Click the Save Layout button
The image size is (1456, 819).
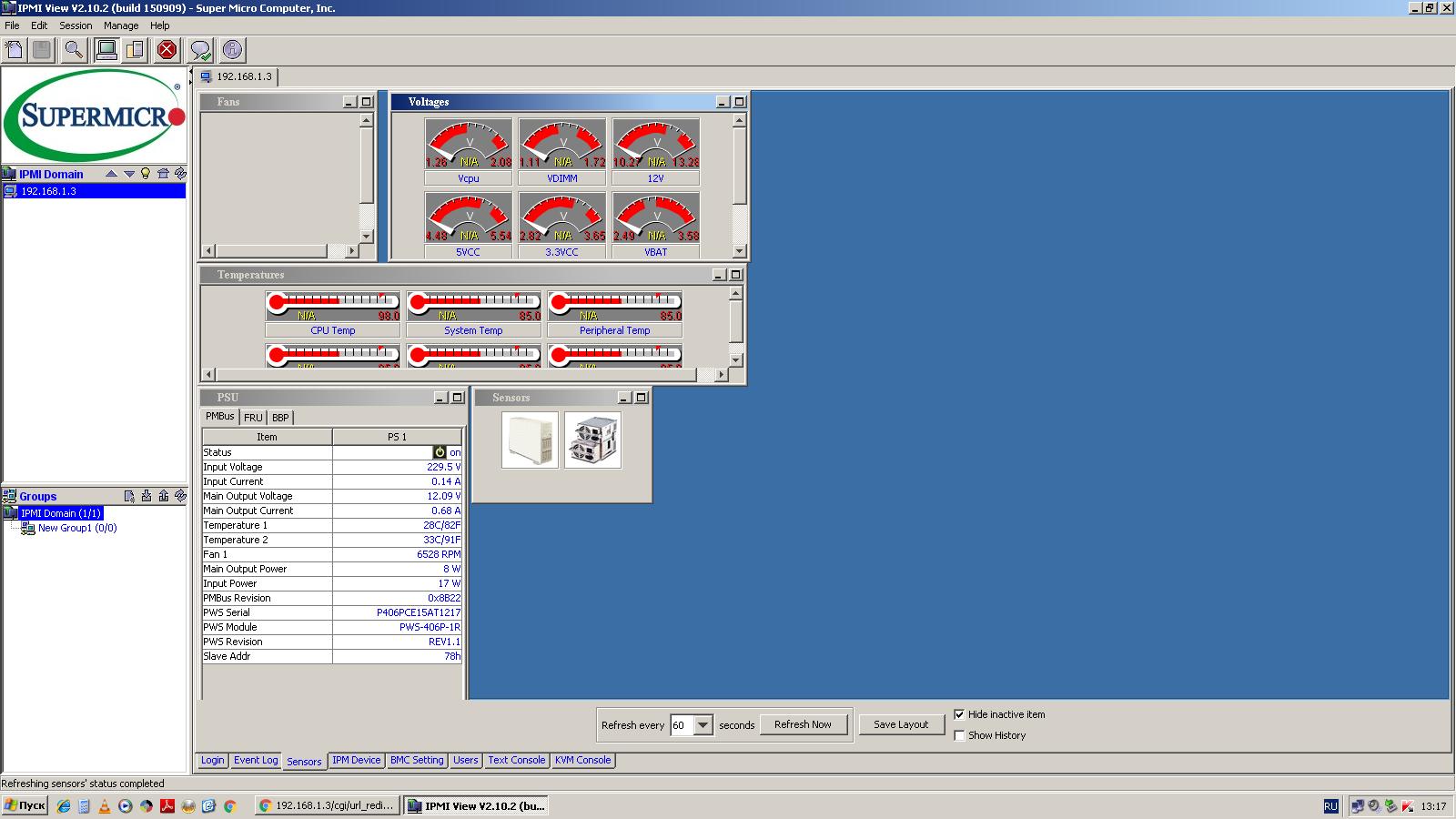click(901, 724)
